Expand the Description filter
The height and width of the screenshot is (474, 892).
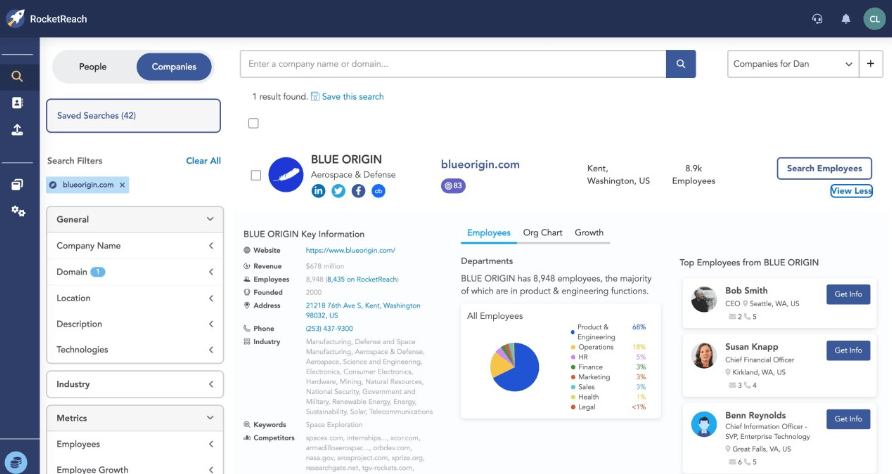pos(135,324)
